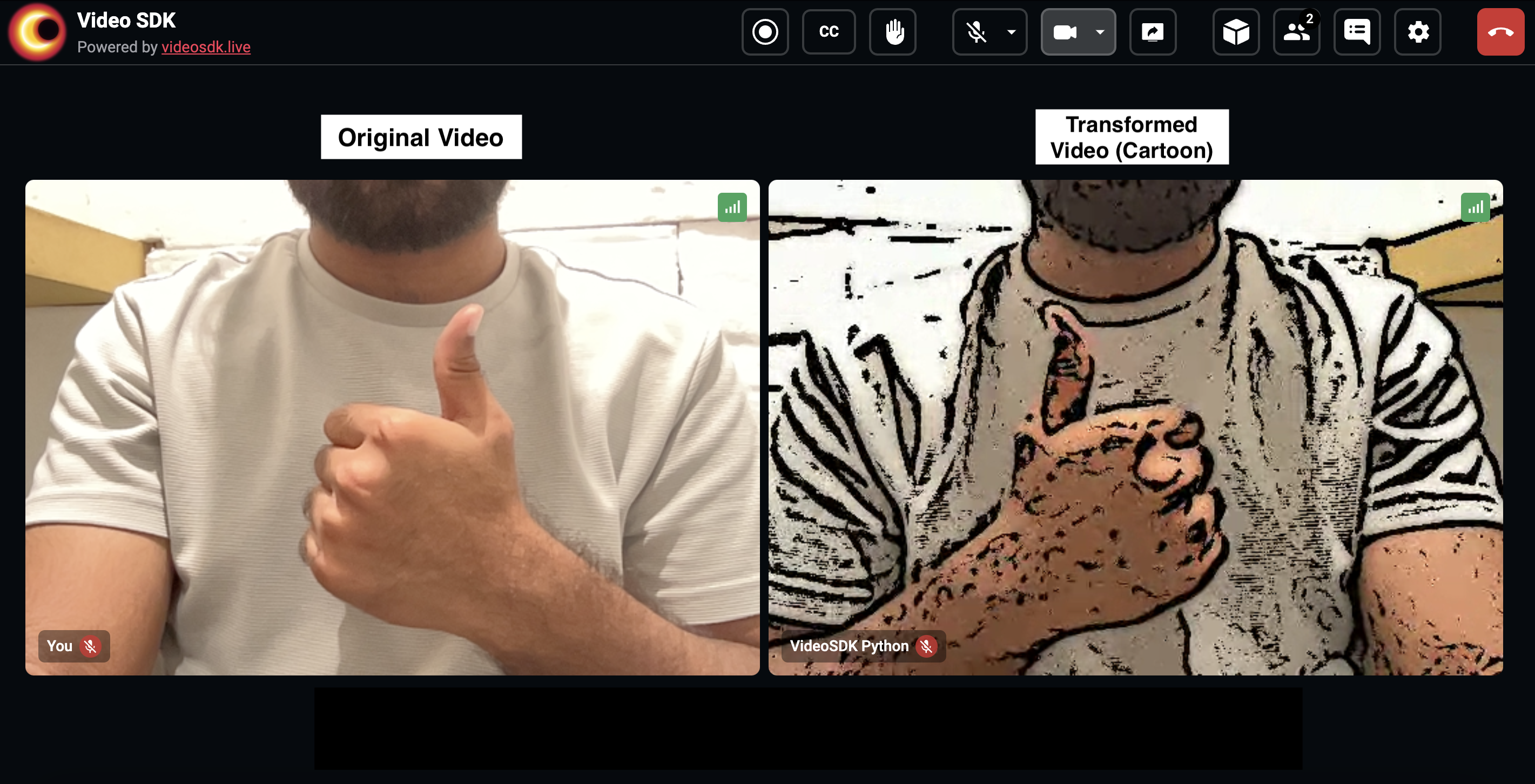Raise hand in the meeting
Viewport: 1535px width, 784px height.
click(893, 31)
